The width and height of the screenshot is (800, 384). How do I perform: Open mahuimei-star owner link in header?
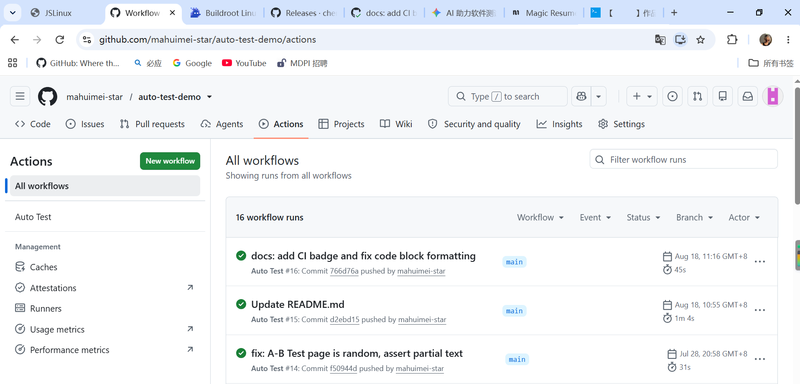click(x=94, y=97)
